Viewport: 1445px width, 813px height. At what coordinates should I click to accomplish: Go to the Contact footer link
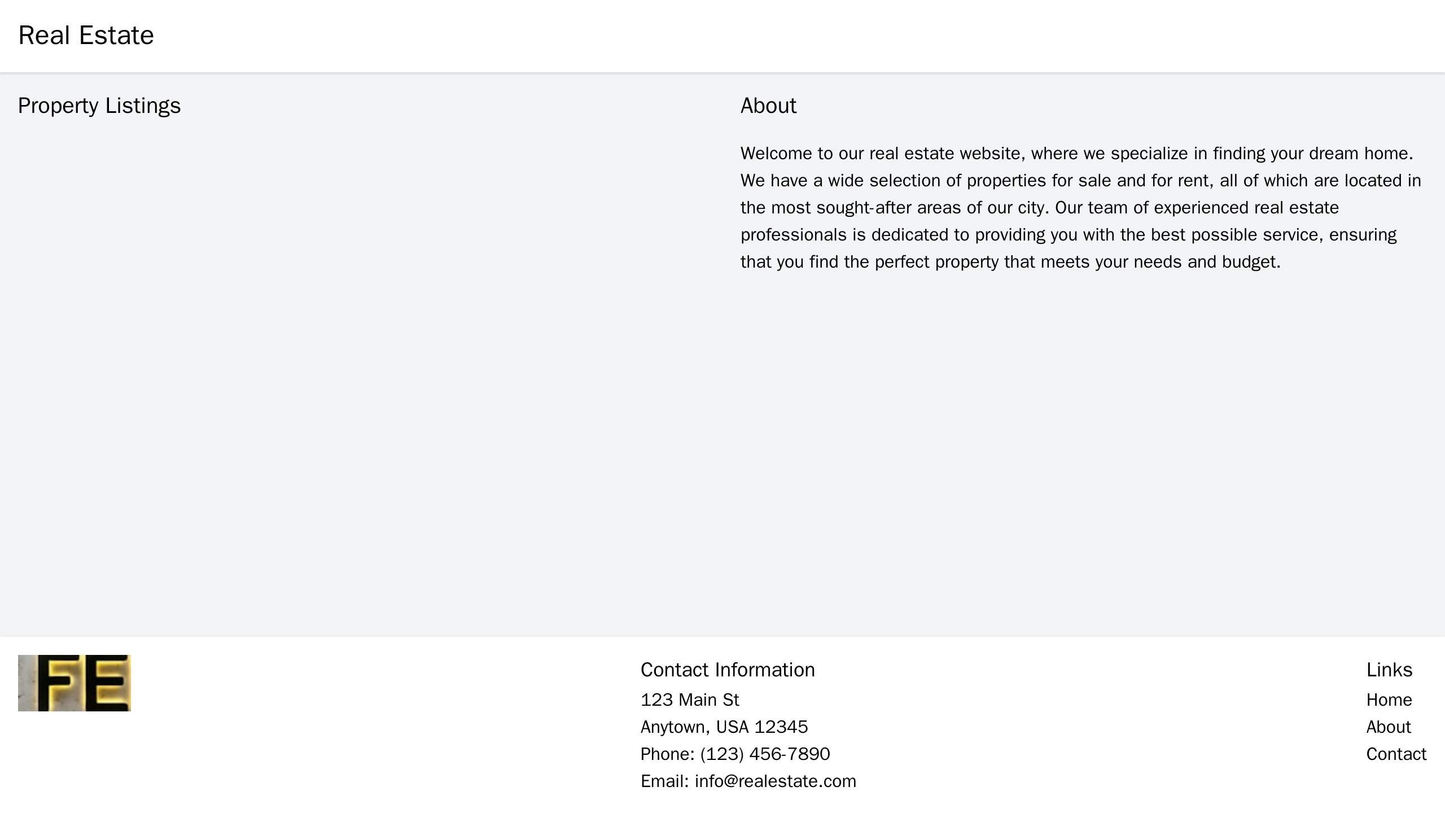(1395, 754)
